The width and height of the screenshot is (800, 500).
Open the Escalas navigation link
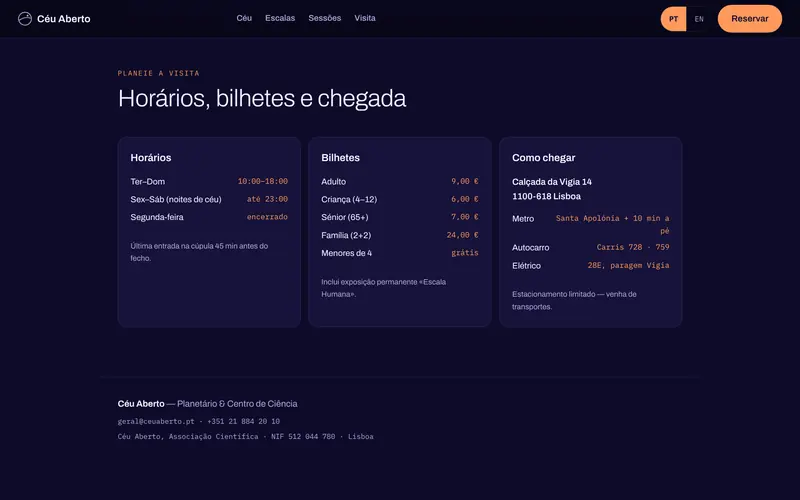pyautogui.click(x=280, y=18)
